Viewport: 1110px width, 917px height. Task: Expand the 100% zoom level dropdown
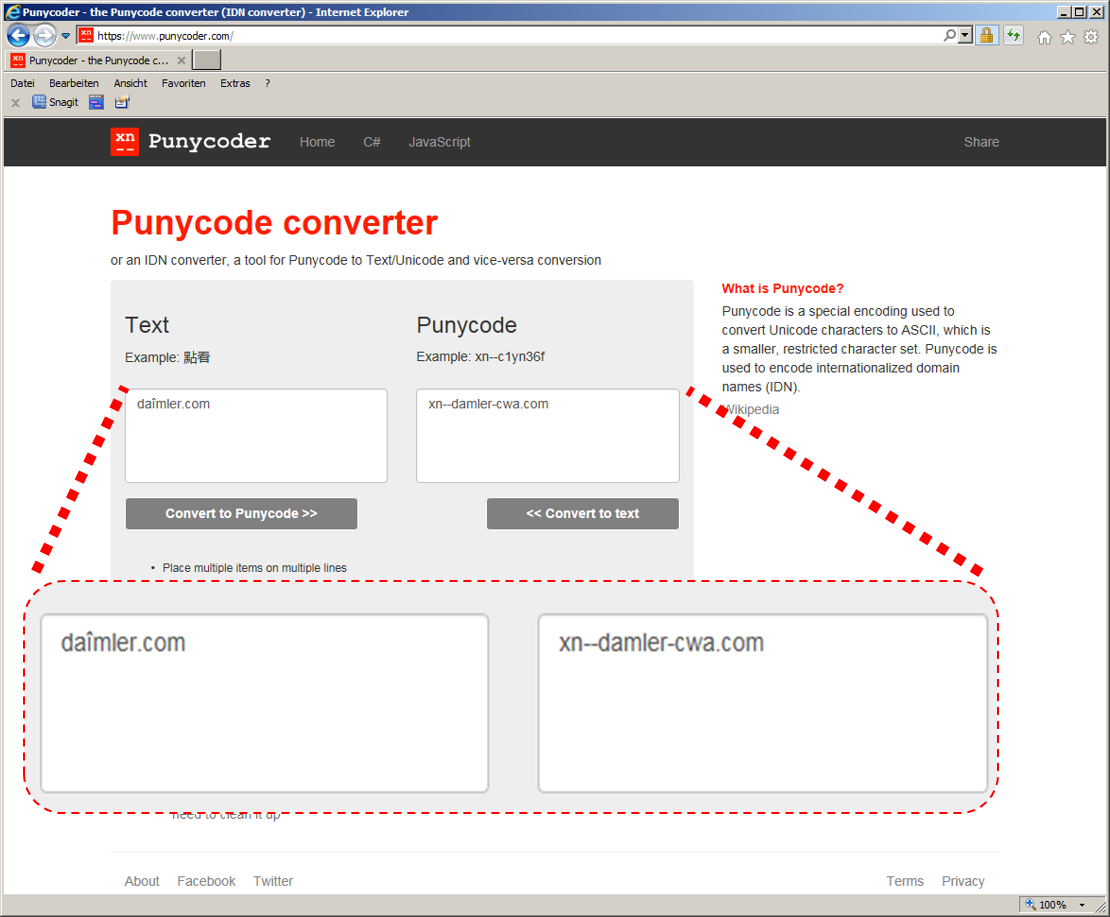tap(1082, 905)
